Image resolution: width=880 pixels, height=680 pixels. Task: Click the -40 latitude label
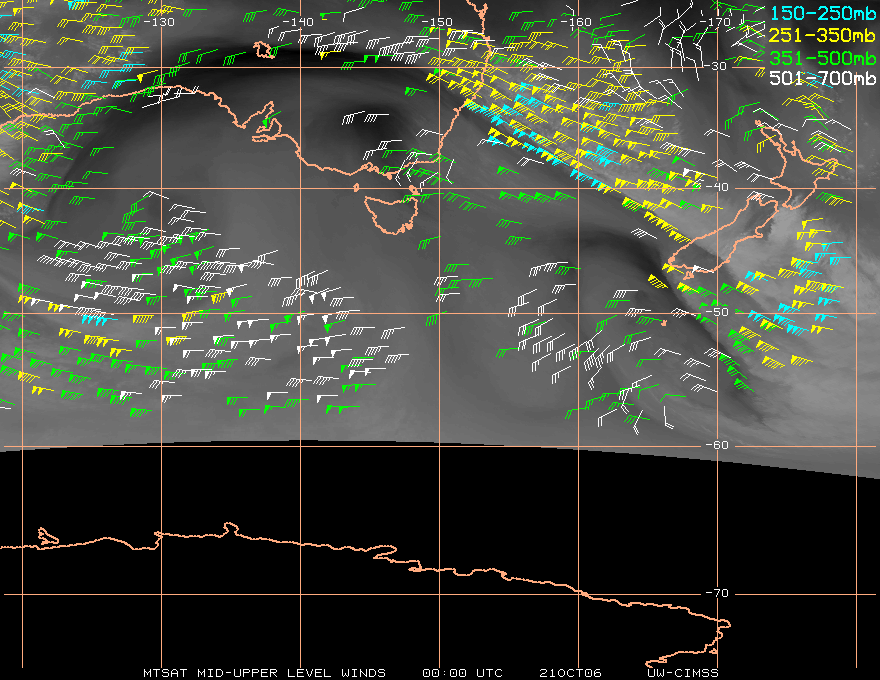(717, 187)
